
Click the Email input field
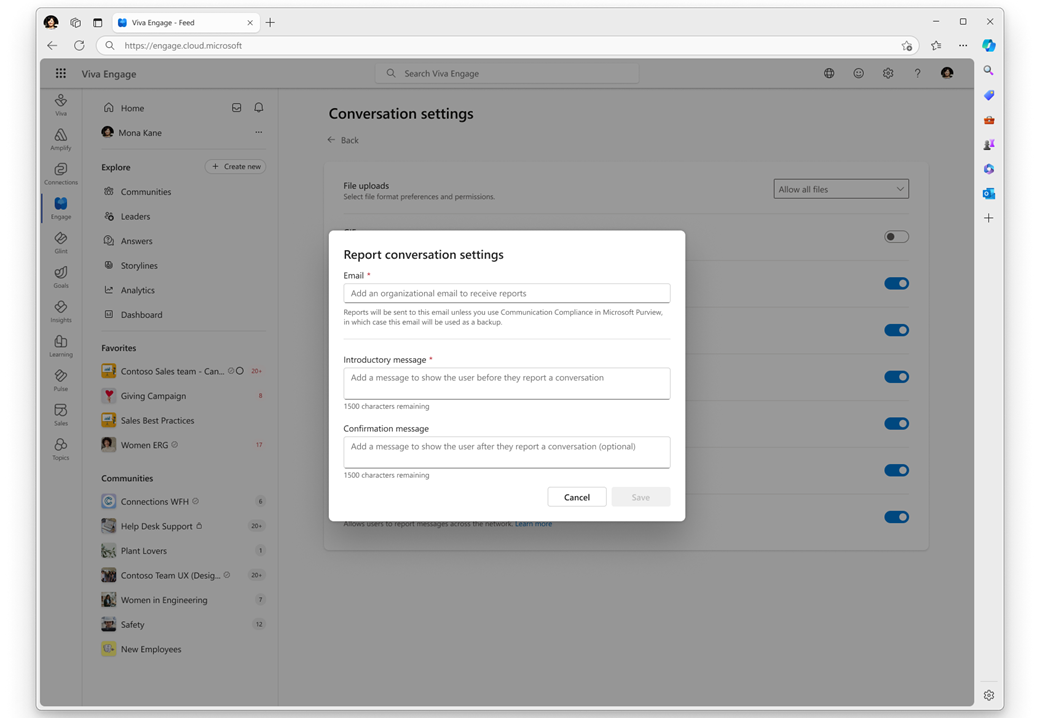pyautogui.click(x=507, y=293)
